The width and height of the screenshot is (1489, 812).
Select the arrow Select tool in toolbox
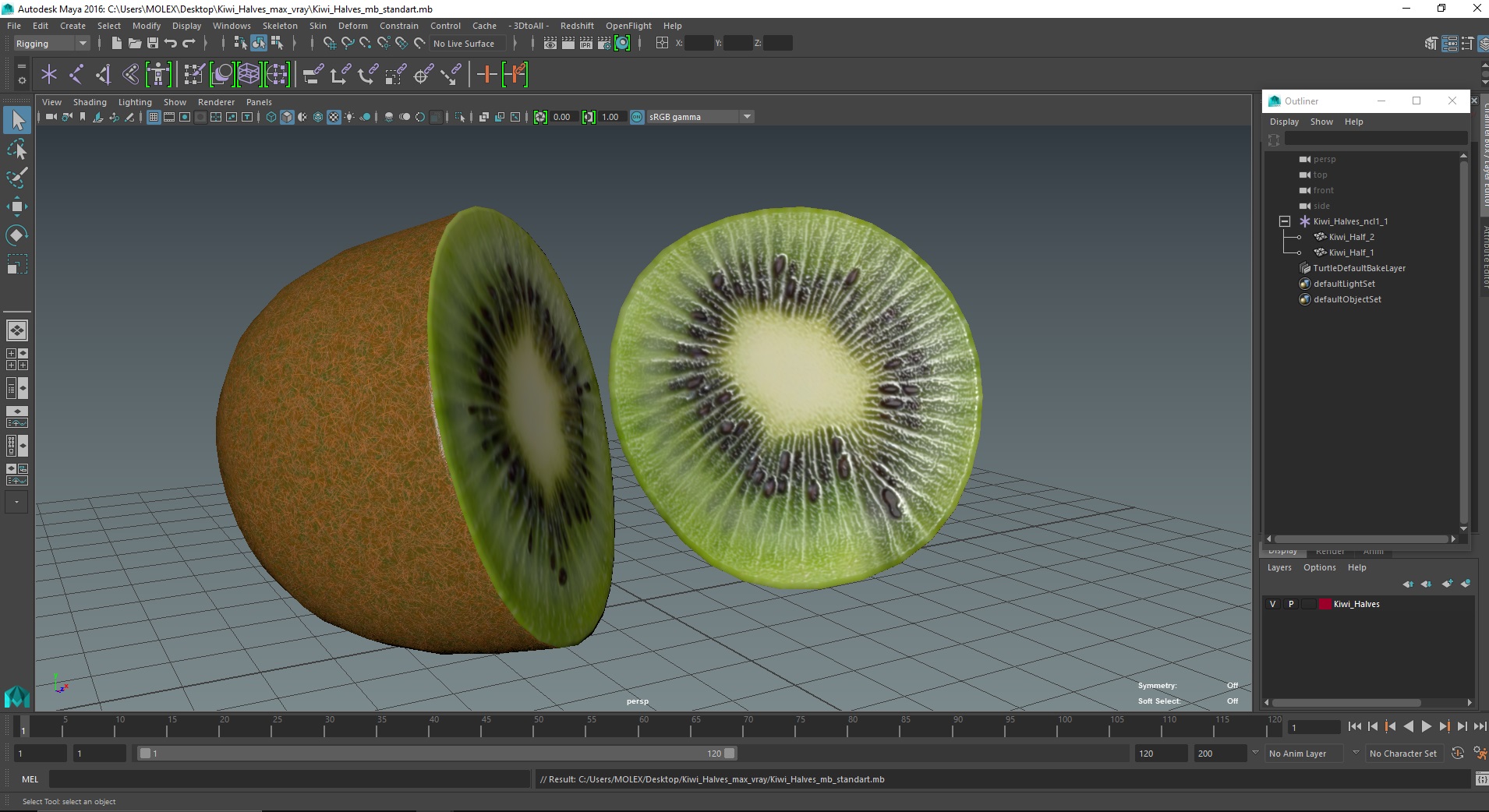tap(17, 120)
